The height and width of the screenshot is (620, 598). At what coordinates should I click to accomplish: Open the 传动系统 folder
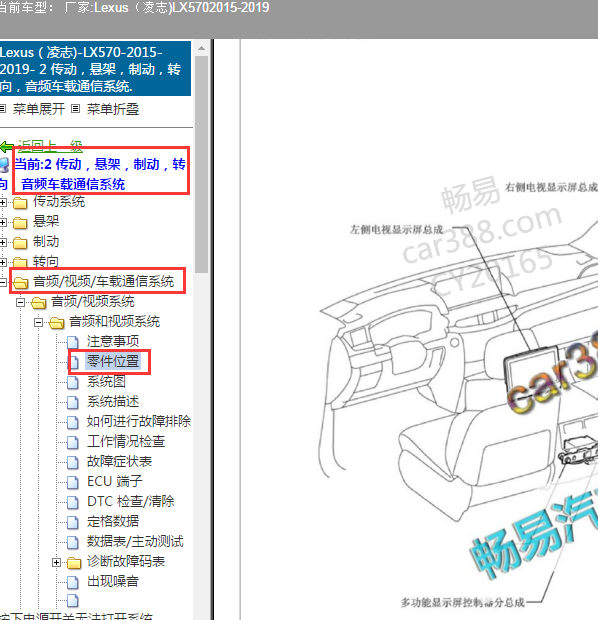[x=59, y=202]
